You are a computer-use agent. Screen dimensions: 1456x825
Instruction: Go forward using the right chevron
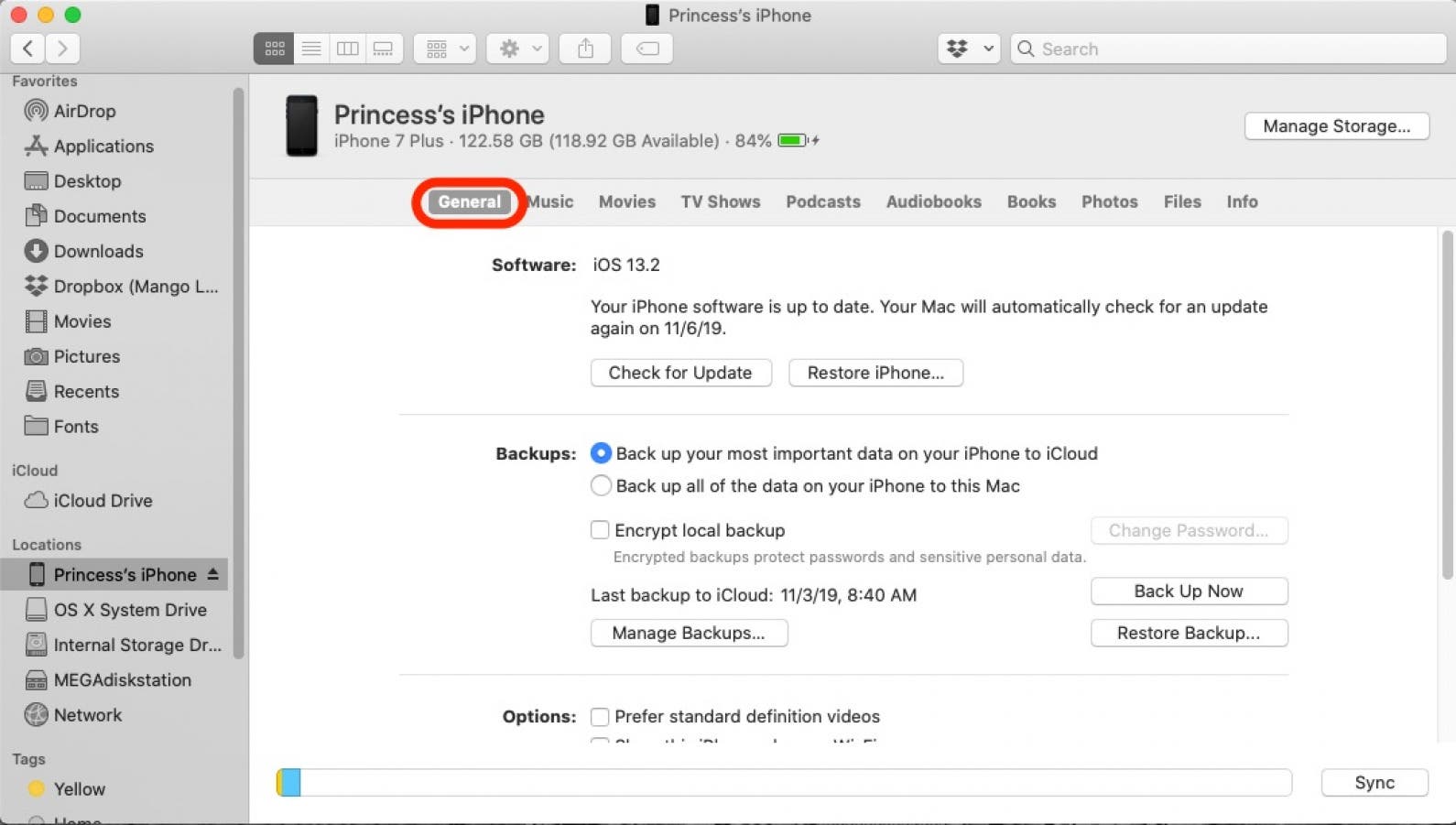point(62,49)
